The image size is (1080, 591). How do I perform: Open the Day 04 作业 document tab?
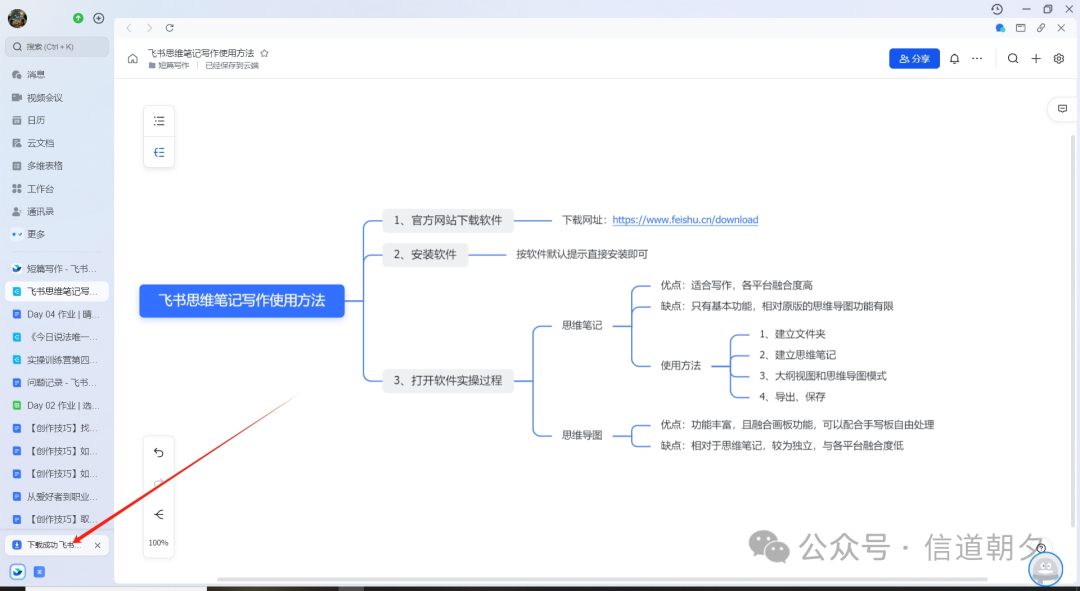(56, 314)
